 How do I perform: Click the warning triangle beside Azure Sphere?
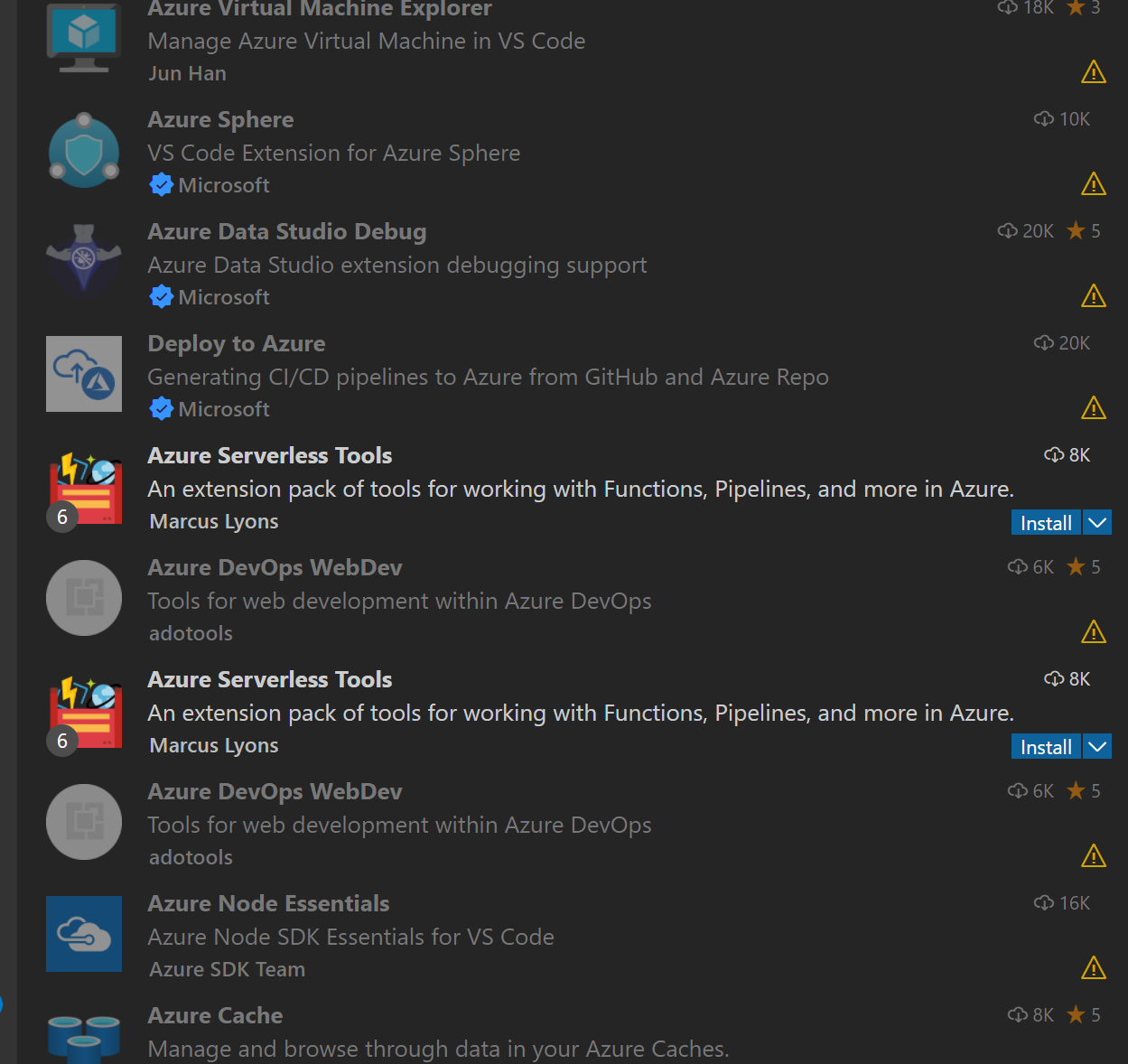1093,183
